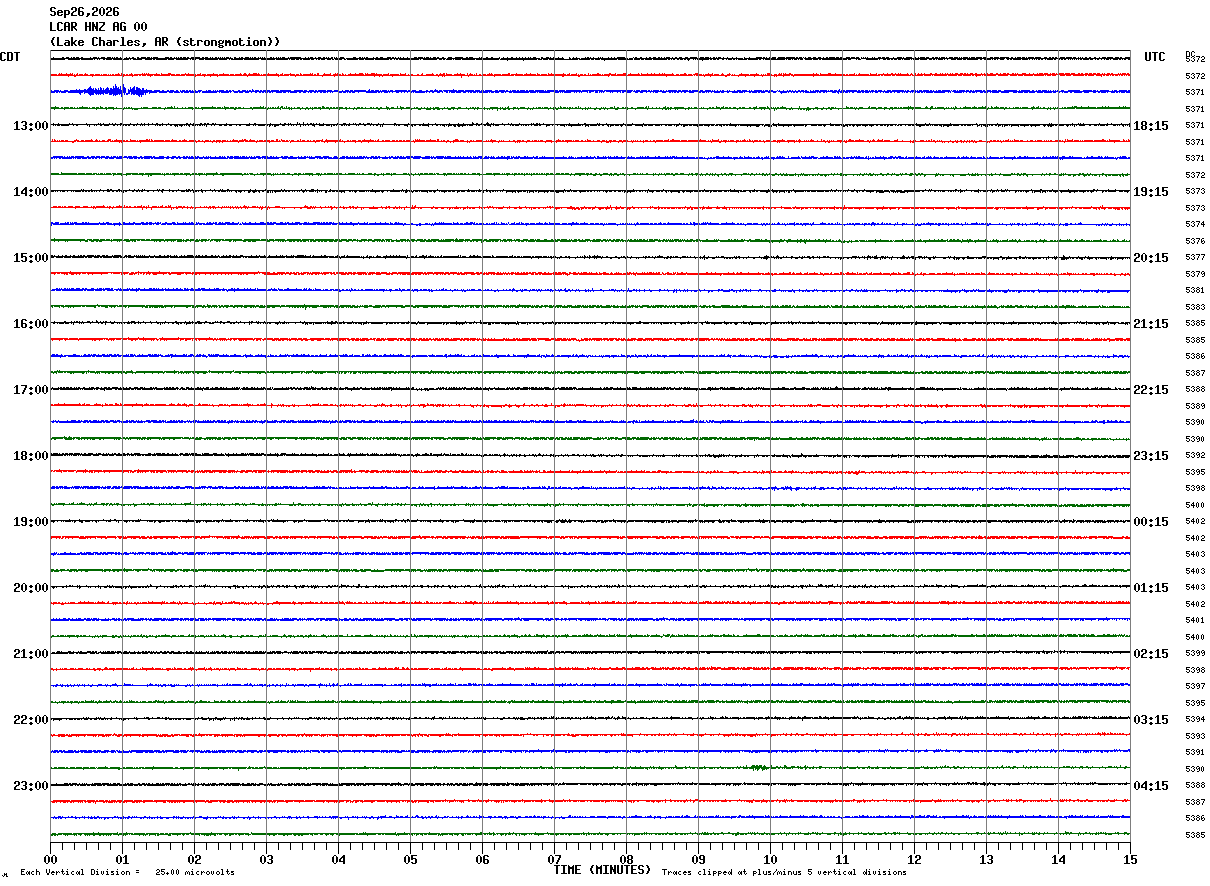Click the TIME (MINUTES) axis title
The height and width of the screenshot is (886, 1210).
(602, 870)
